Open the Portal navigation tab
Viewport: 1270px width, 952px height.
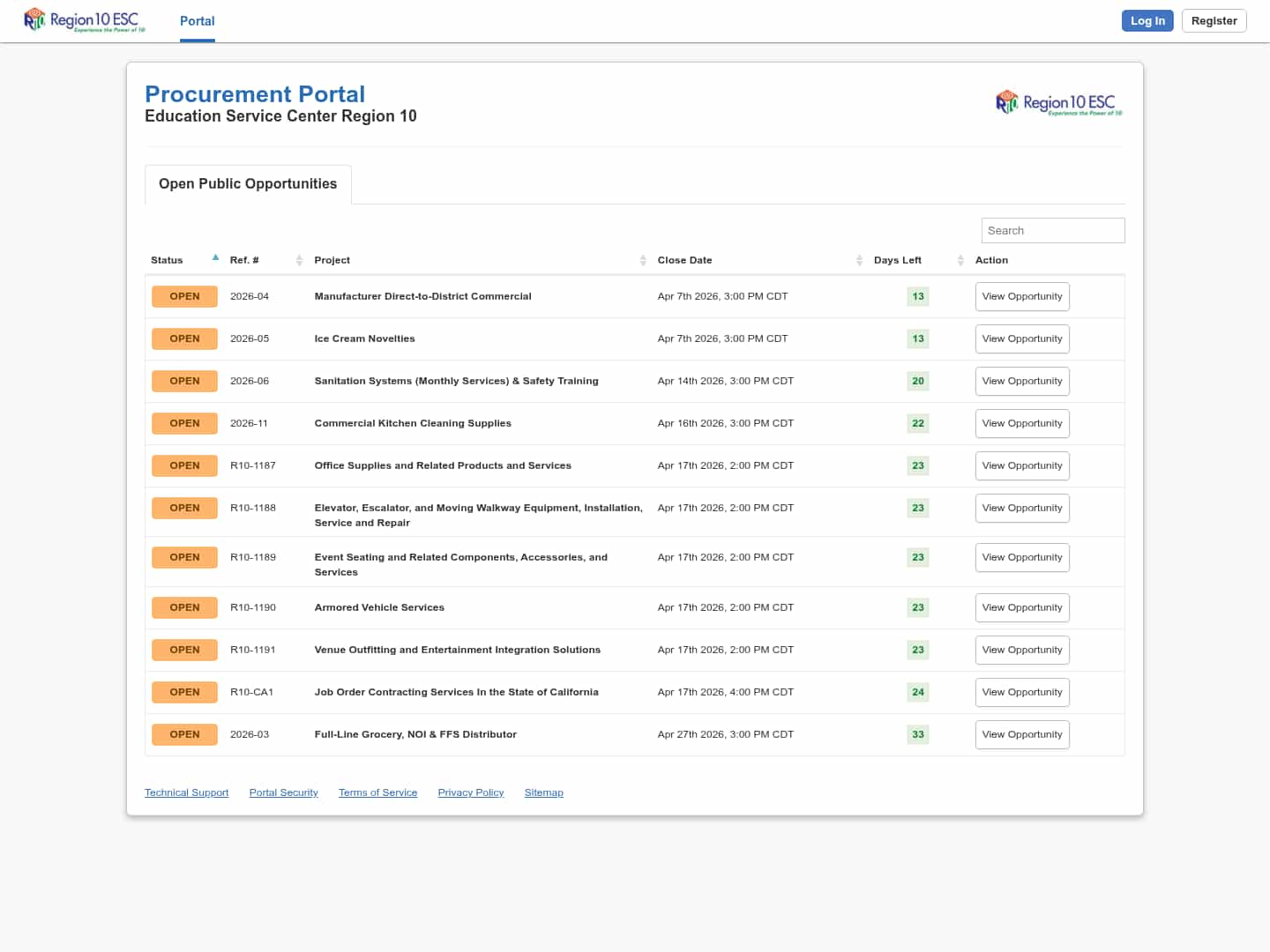[197, 21]
